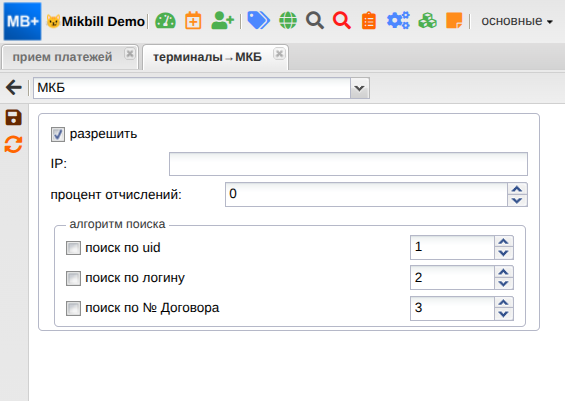Decrease поиск по uid priority

pyautogui.click(x=504, y=253)
